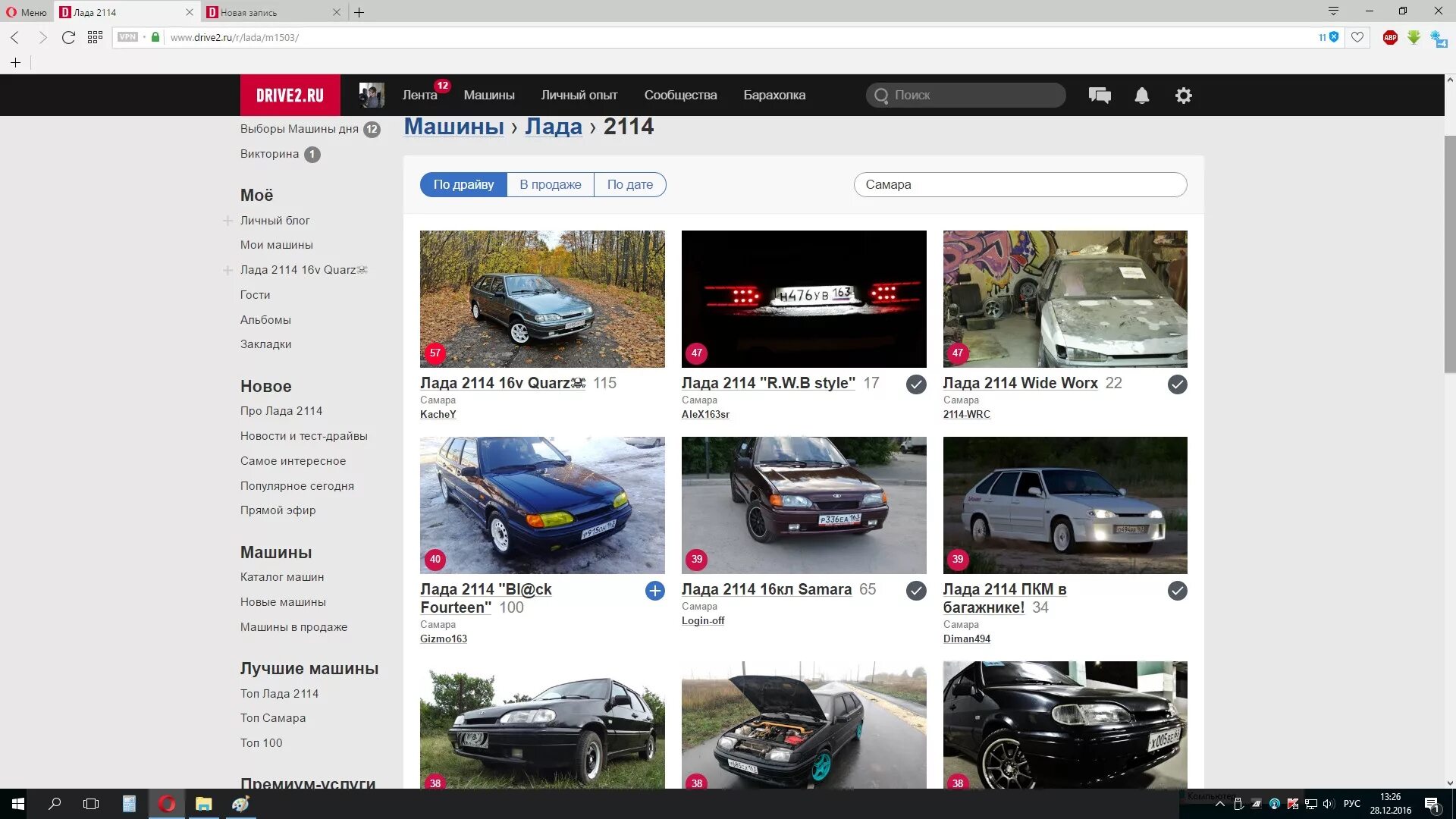Click the user profile avatar icon

click(x=369, y=94)
